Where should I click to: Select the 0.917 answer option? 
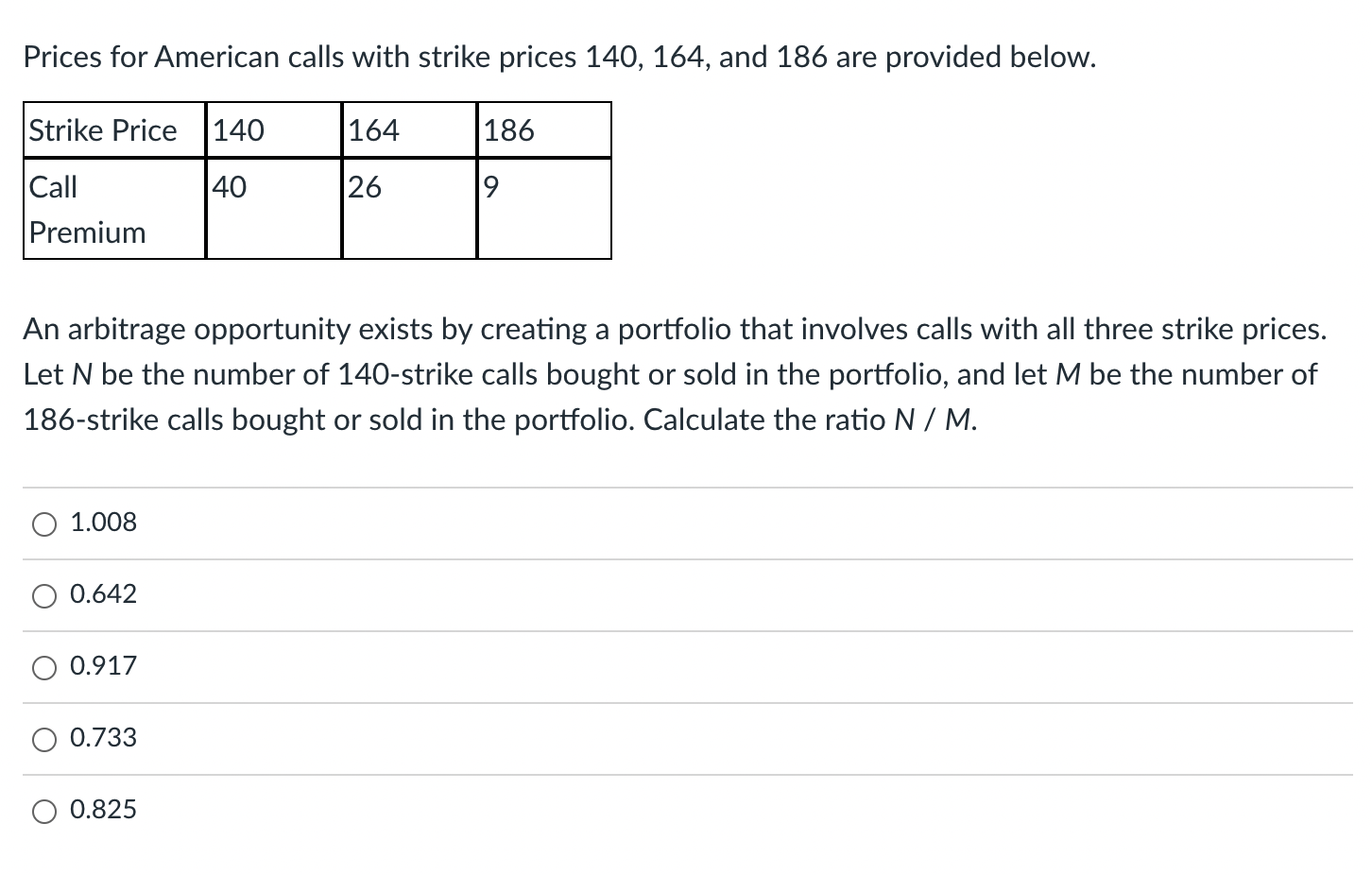43,667
